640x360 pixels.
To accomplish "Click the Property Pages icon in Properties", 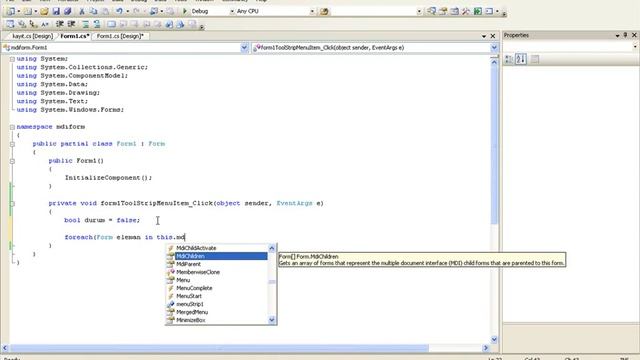I will tap(535, 59).
